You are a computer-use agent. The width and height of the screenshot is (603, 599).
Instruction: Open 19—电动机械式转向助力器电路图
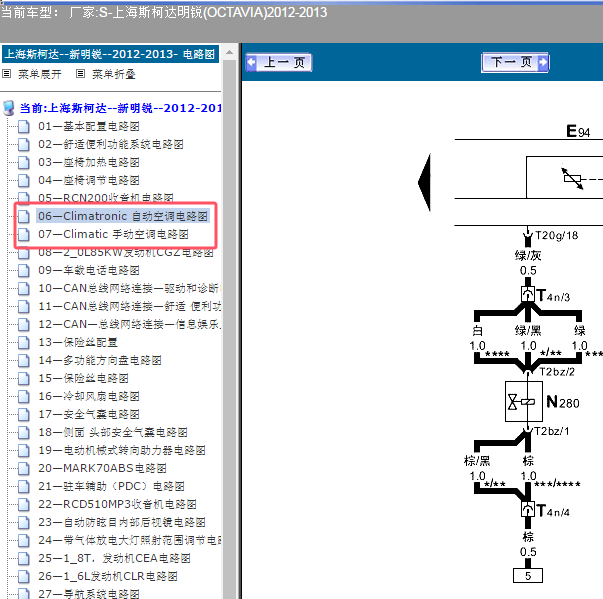(x=122, y=450)
